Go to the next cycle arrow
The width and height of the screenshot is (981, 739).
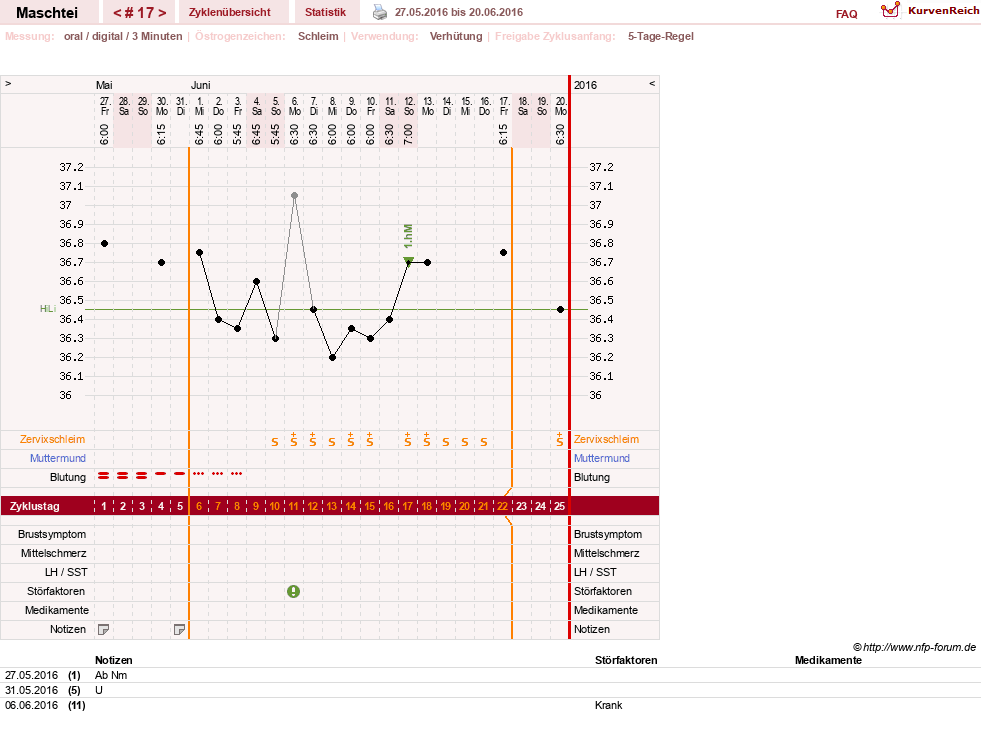pyautogui.click(x=162, y=13)
